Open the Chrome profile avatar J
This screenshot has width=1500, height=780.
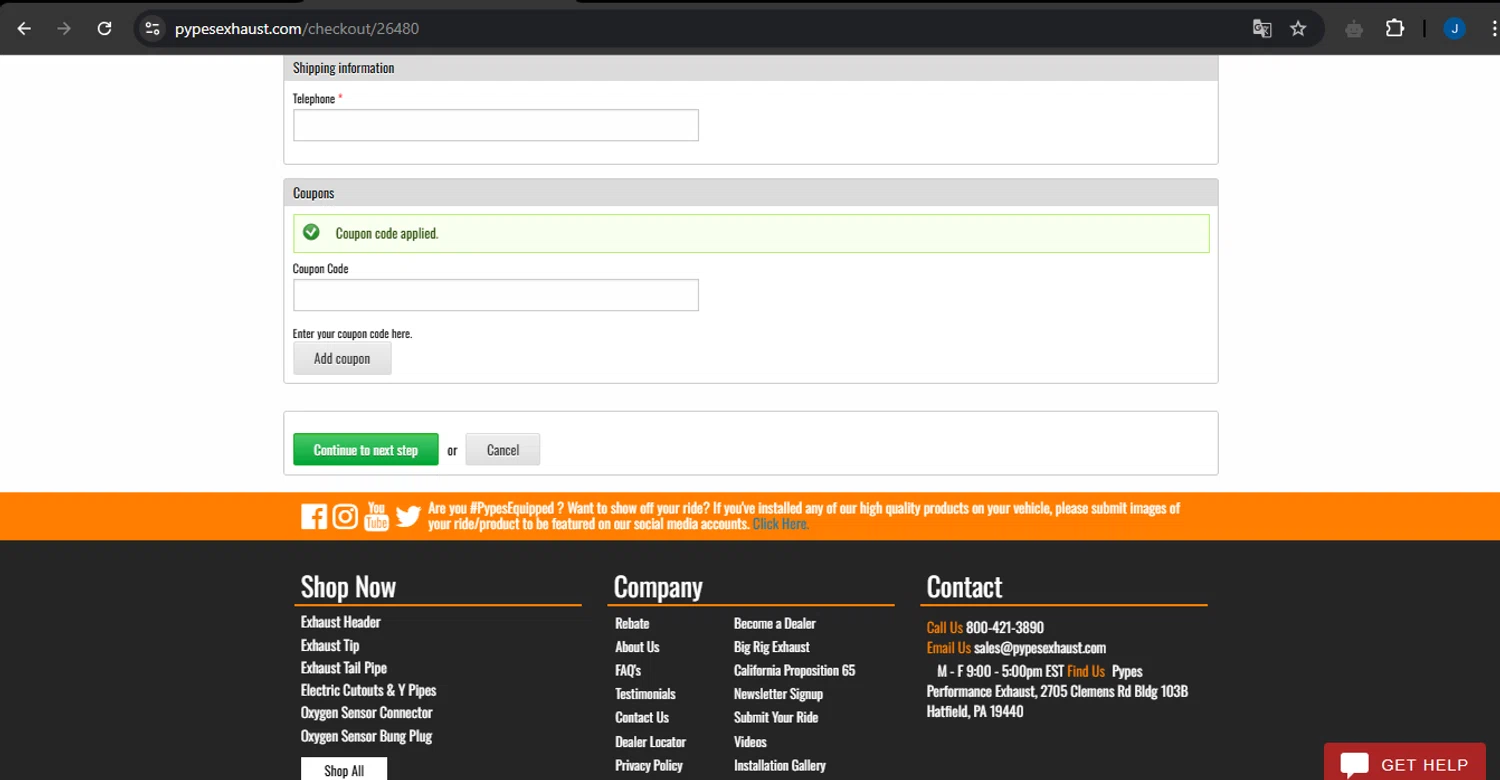point(1454,29)
